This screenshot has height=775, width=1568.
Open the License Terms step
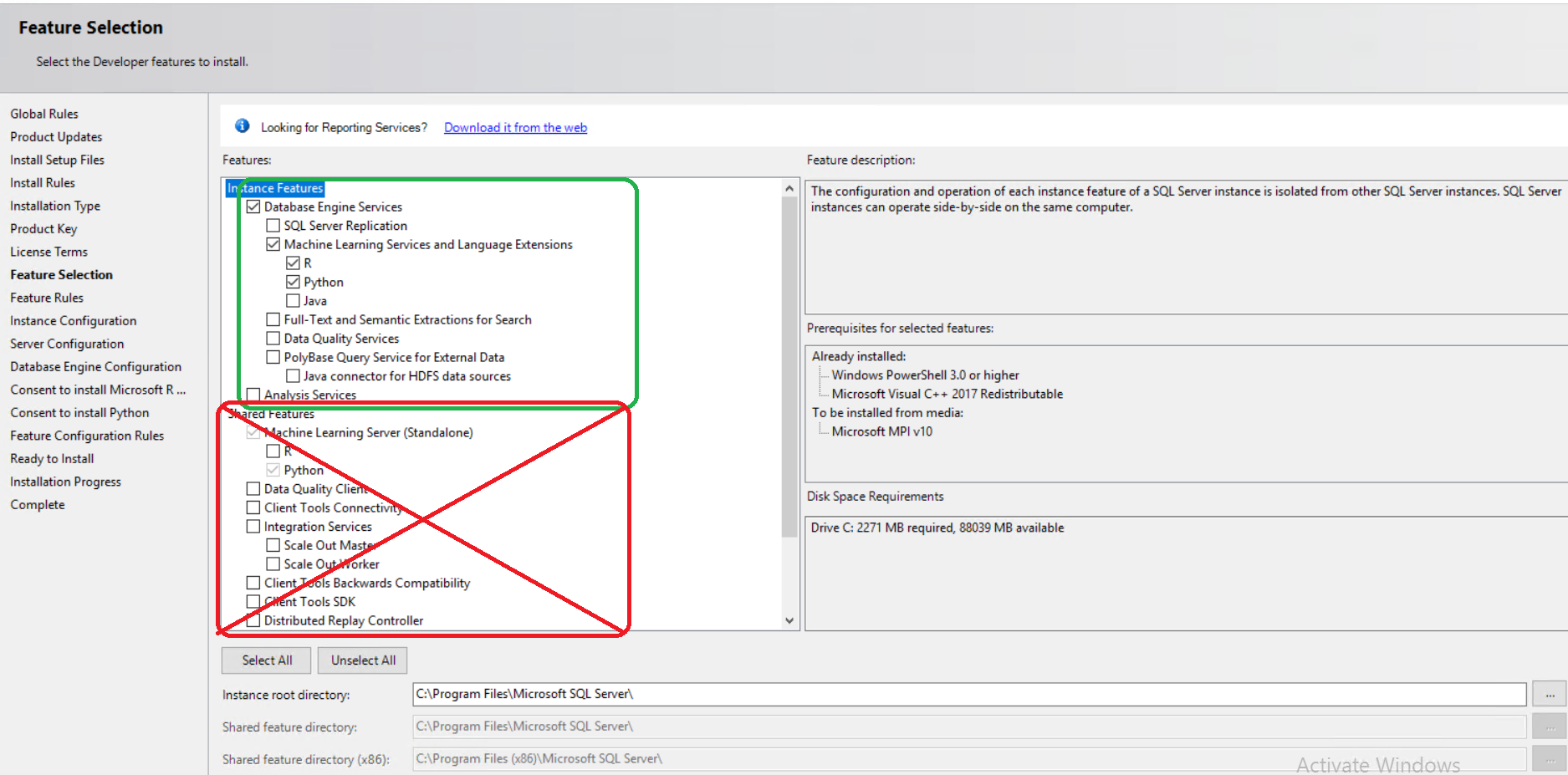tap(49, 252)
